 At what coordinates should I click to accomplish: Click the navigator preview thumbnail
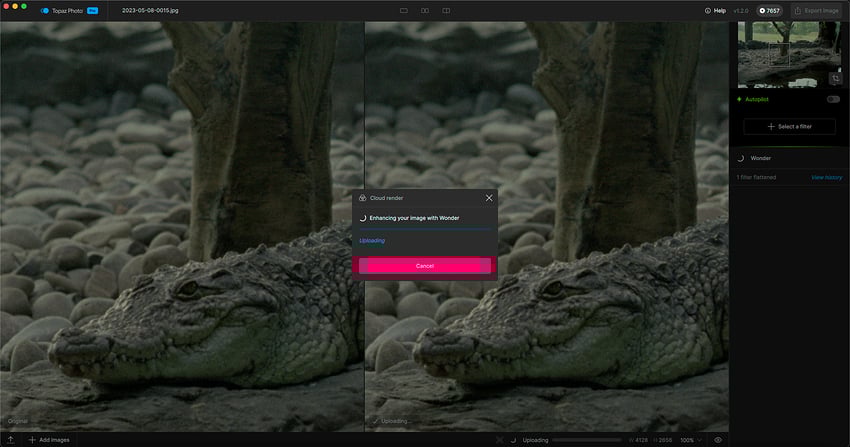[x=789, y=54]
